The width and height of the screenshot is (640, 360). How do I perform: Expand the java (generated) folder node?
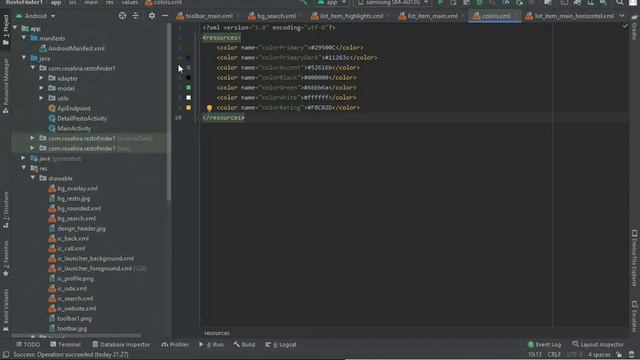point(24,158)
